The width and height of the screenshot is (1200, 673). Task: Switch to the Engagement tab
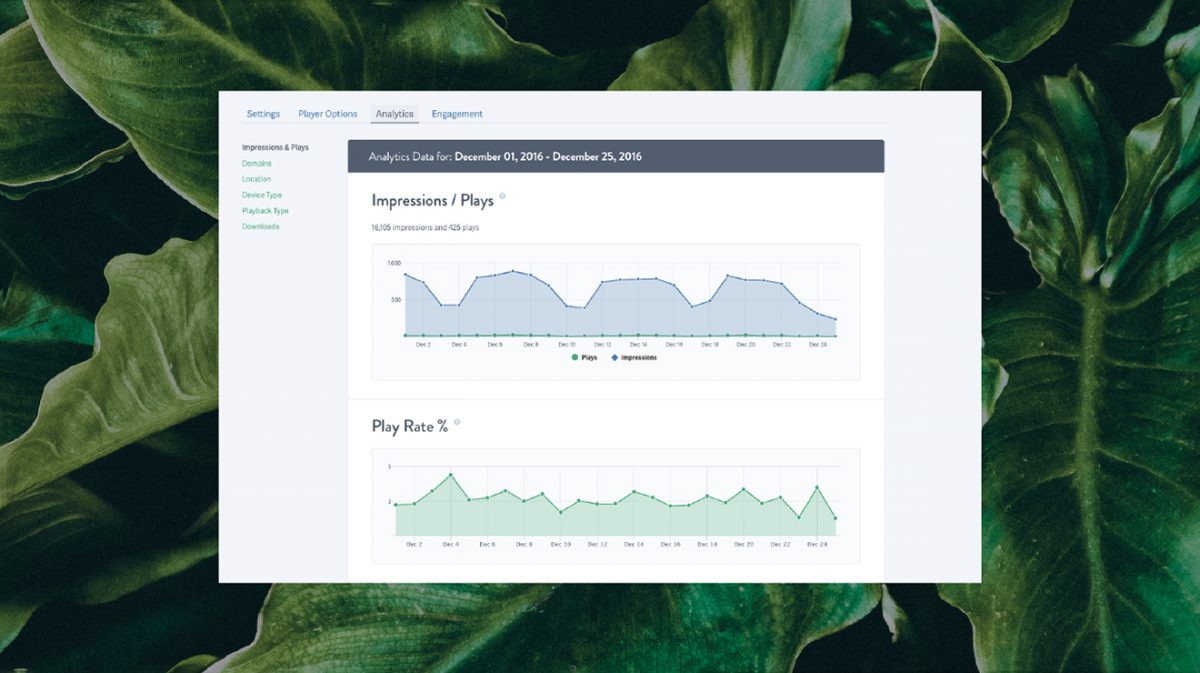[x=457, y=113]
